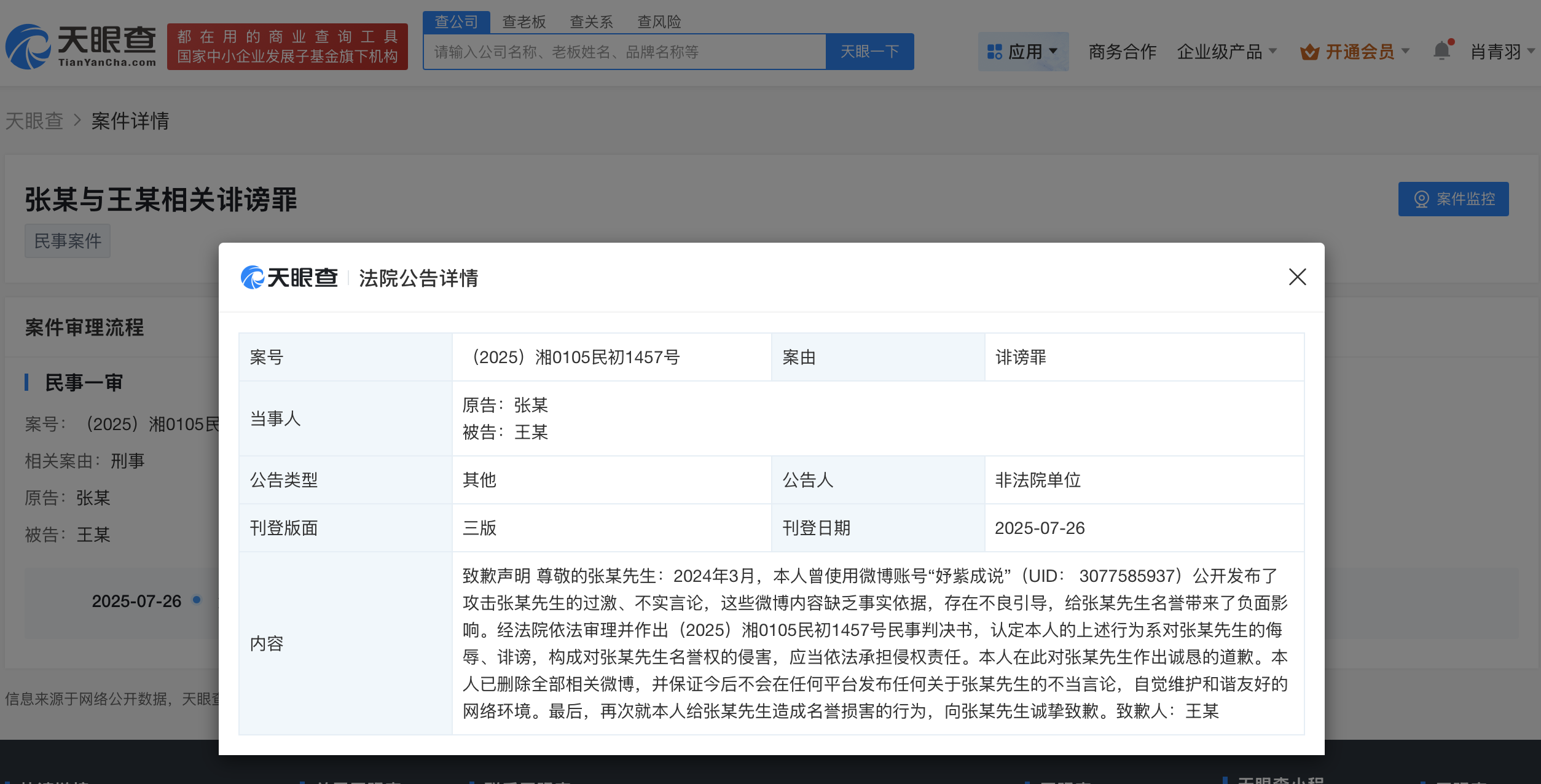Click the crown VIP membership icon

(x=1309, y=52)
